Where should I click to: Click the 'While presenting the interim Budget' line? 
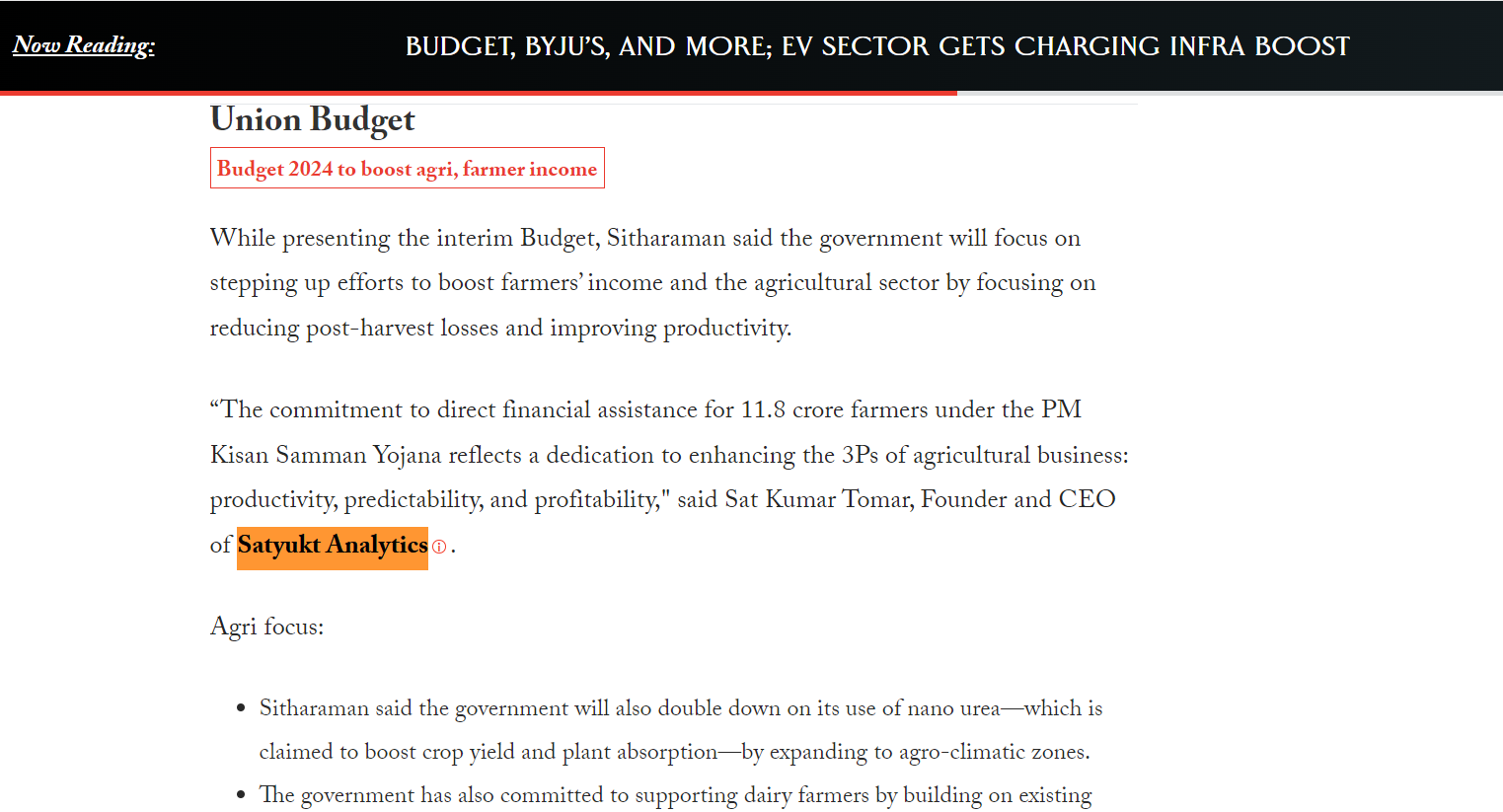pos(644,239)
